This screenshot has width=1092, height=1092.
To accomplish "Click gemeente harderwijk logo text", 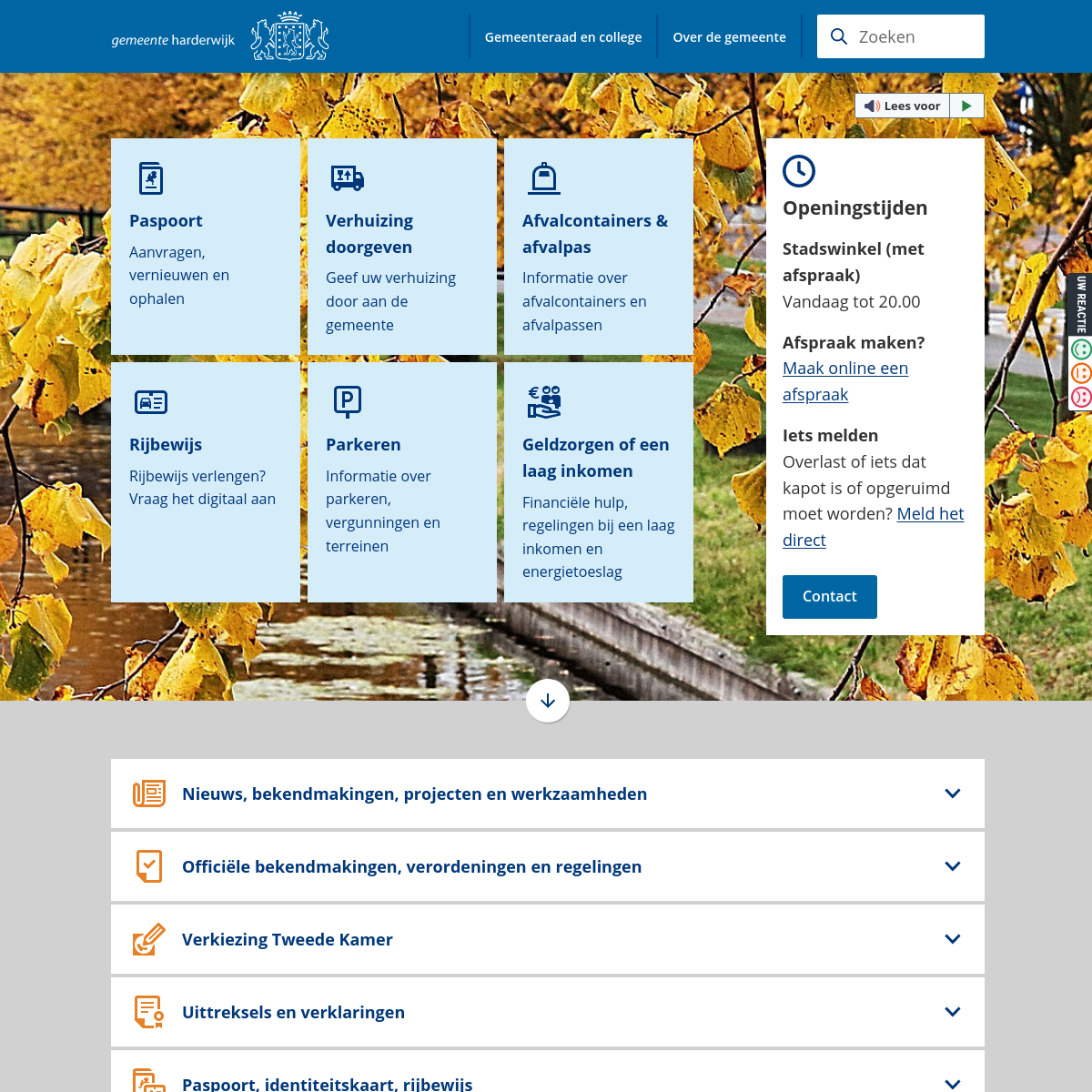I will pyautogui.click(x=173, y=40).
